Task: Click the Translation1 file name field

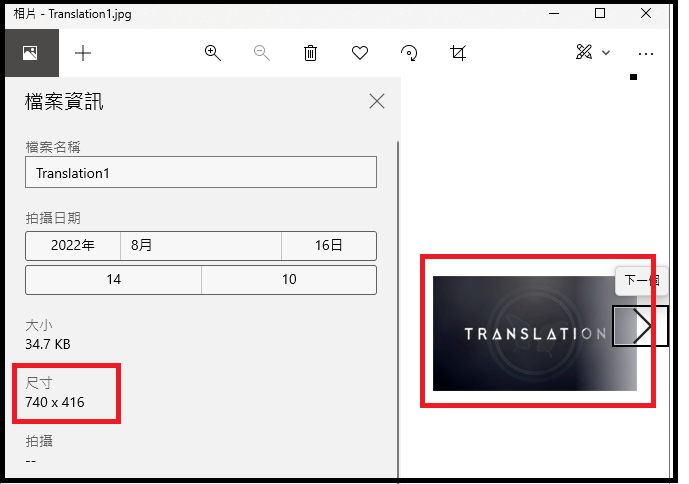Action: pos(200,173)
